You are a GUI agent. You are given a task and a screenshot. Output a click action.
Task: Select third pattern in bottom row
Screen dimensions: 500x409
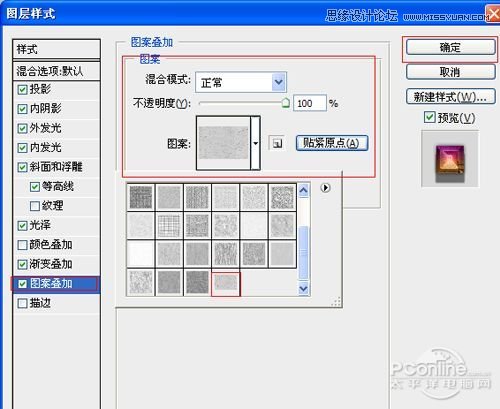pyautogui.click(x=197, y=282)
